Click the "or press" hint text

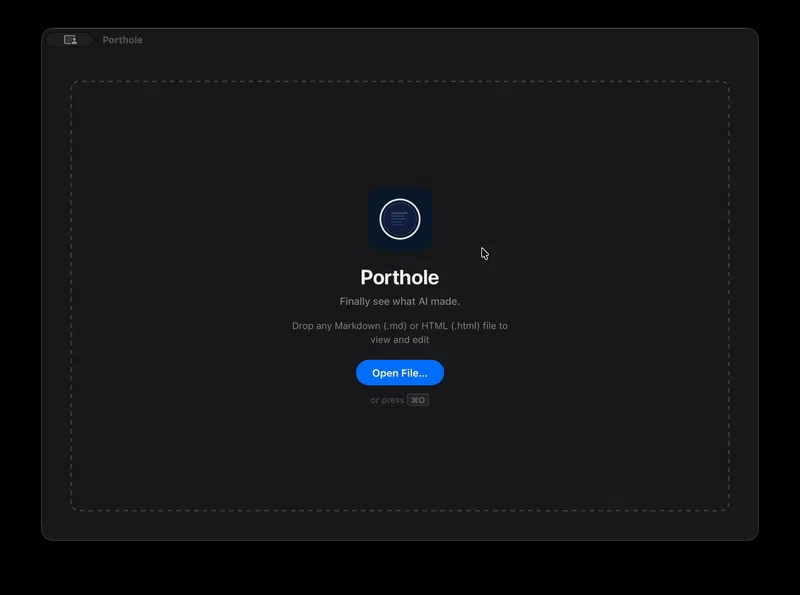tap(387, 400)
